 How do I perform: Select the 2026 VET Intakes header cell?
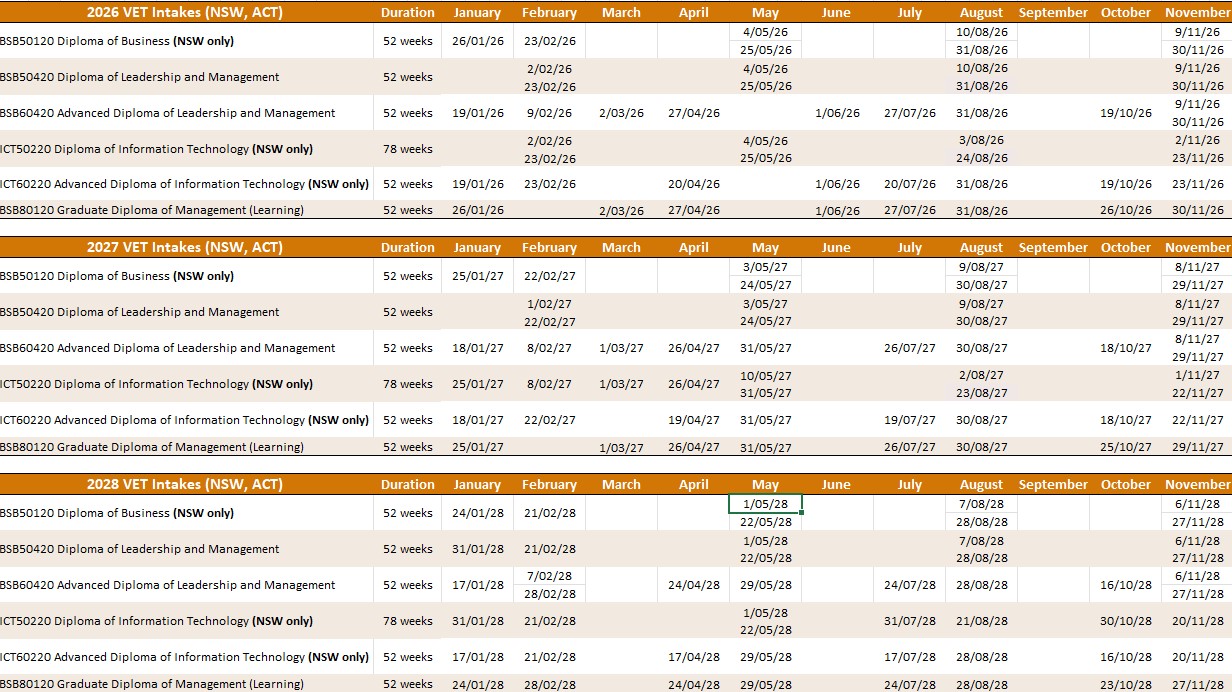(184, 12)
